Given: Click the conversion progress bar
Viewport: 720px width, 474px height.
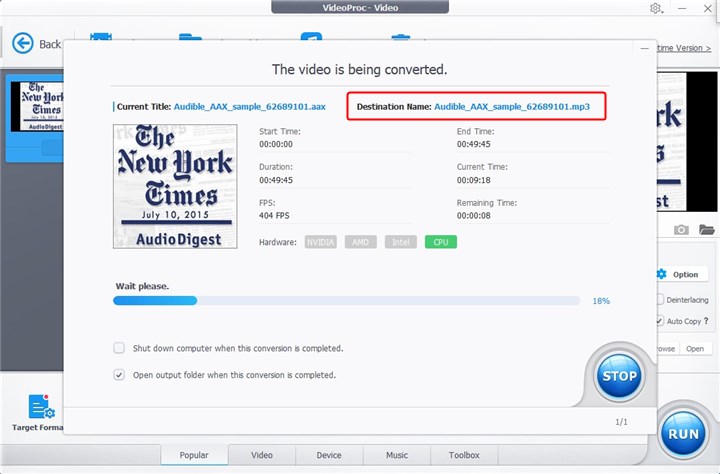Looking at the screenshot, I should click(347, 301).
